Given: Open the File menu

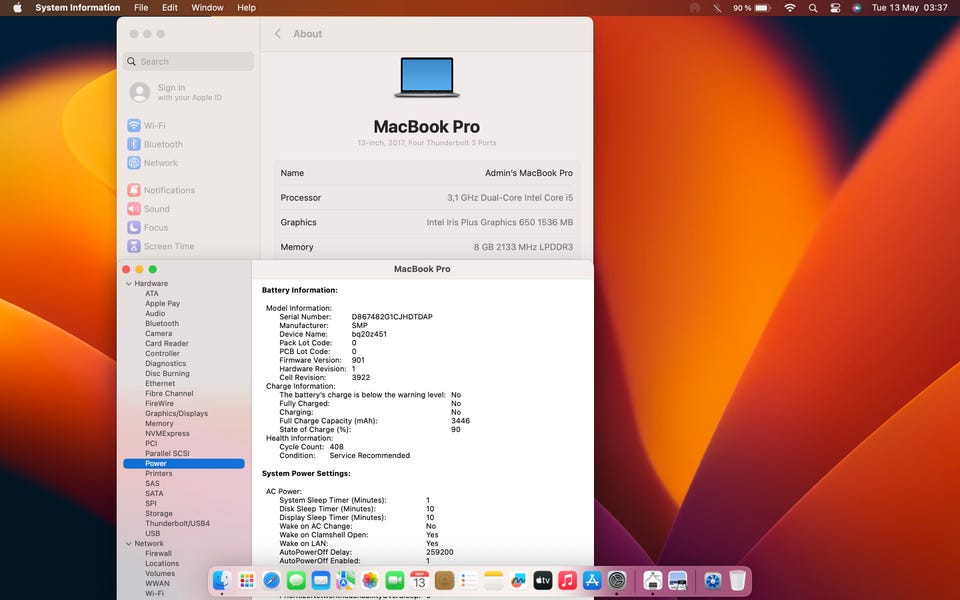Looking at the screenshot, I should tap(141, 8).
